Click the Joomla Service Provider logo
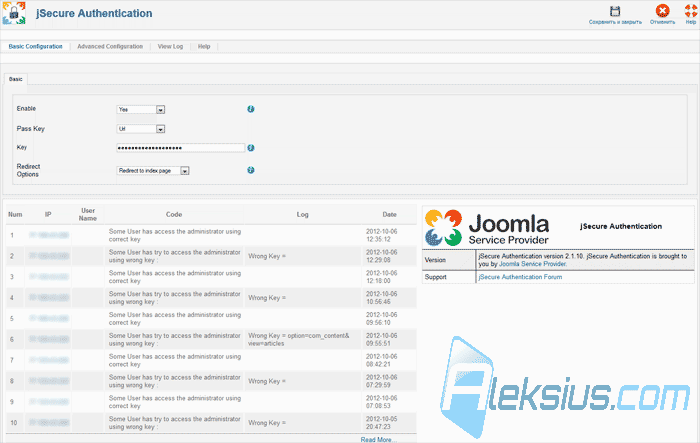Viewport: 700px width, 443px height. pyautogui.click(x=487, y=228)
